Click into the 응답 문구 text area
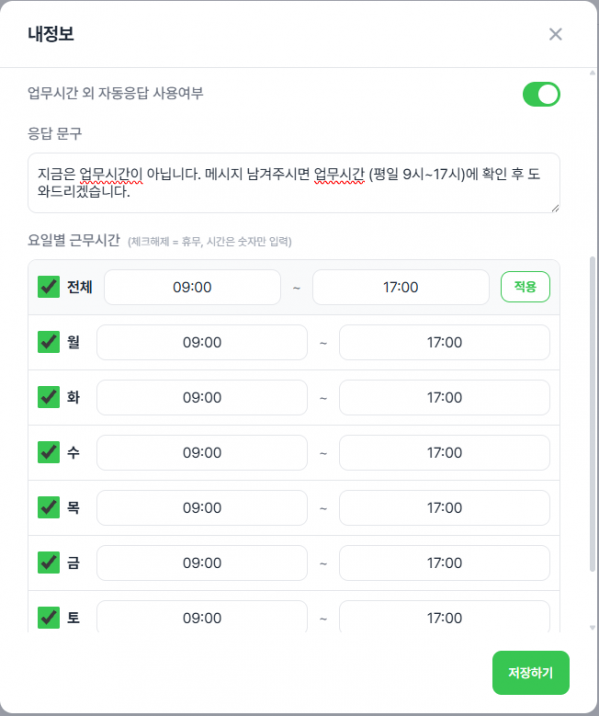This screenshot has height=716, width=599. pos(294,183)
